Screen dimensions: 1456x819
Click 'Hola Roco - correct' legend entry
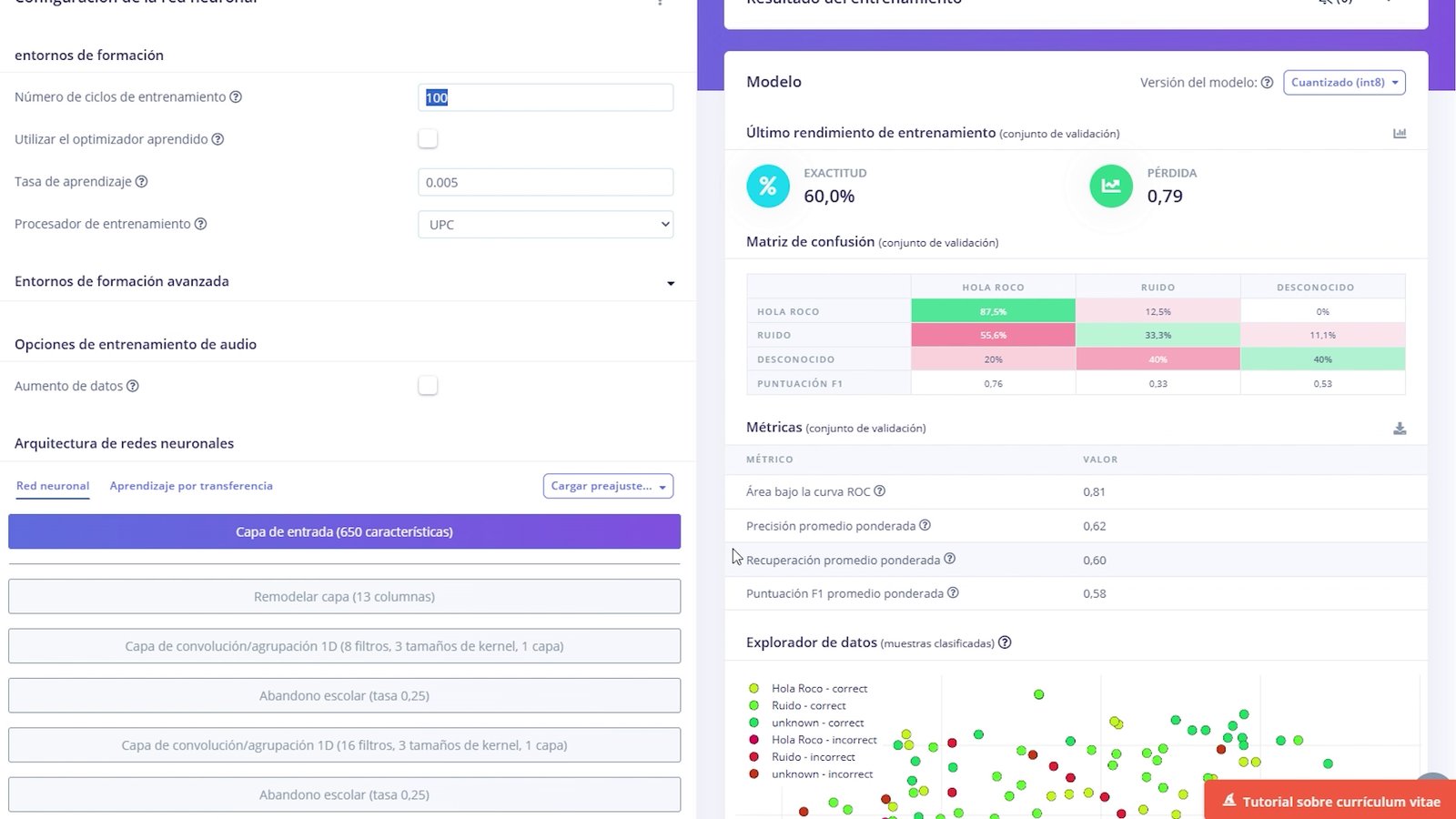pyautogui.click(x=808, y=689)
